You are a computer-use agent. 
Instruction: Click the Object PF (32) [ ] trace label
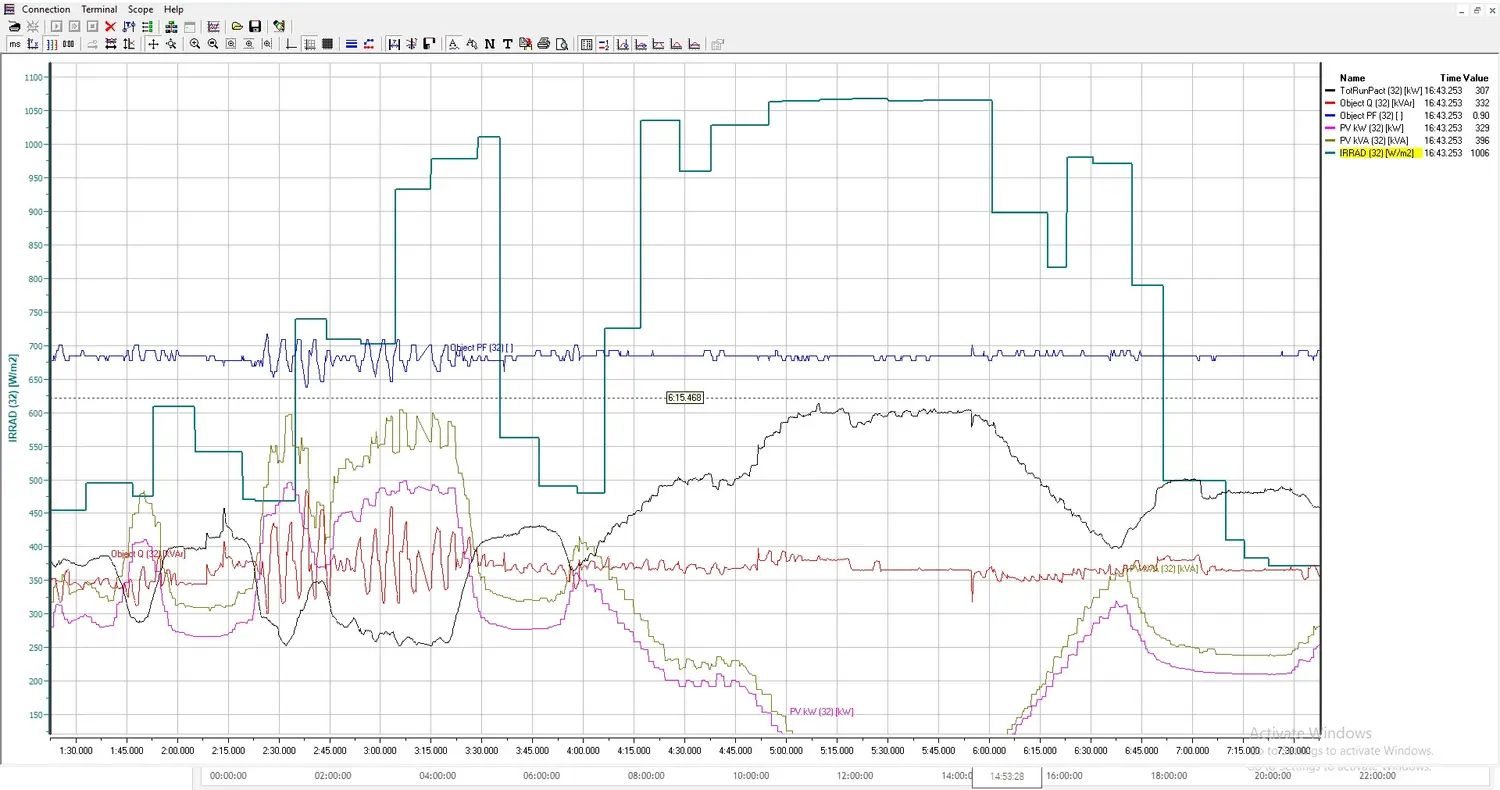tap(482, 348)
